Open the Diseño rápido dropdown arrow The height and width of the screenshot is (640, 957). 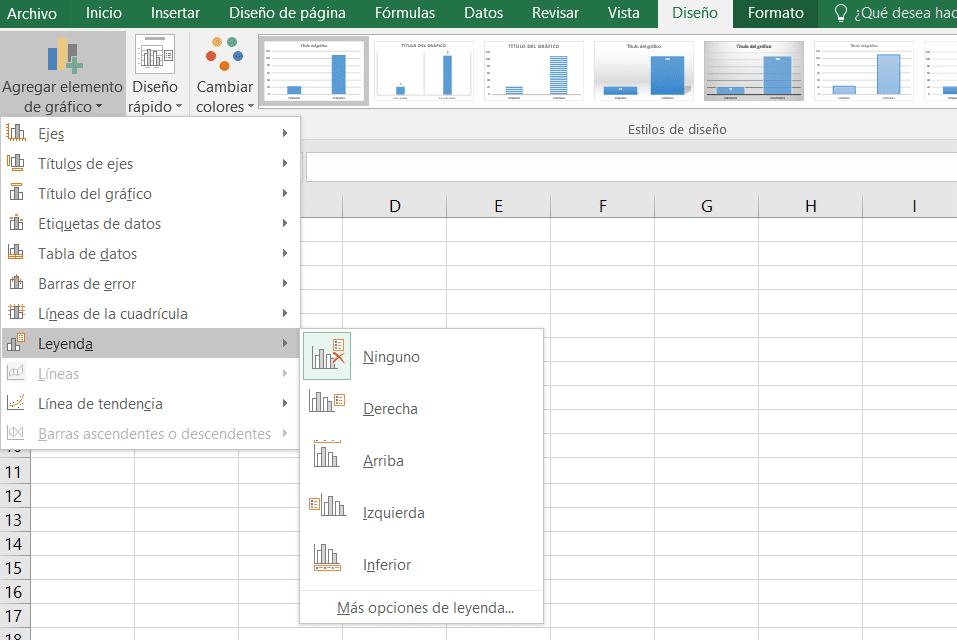pos(179,107)
